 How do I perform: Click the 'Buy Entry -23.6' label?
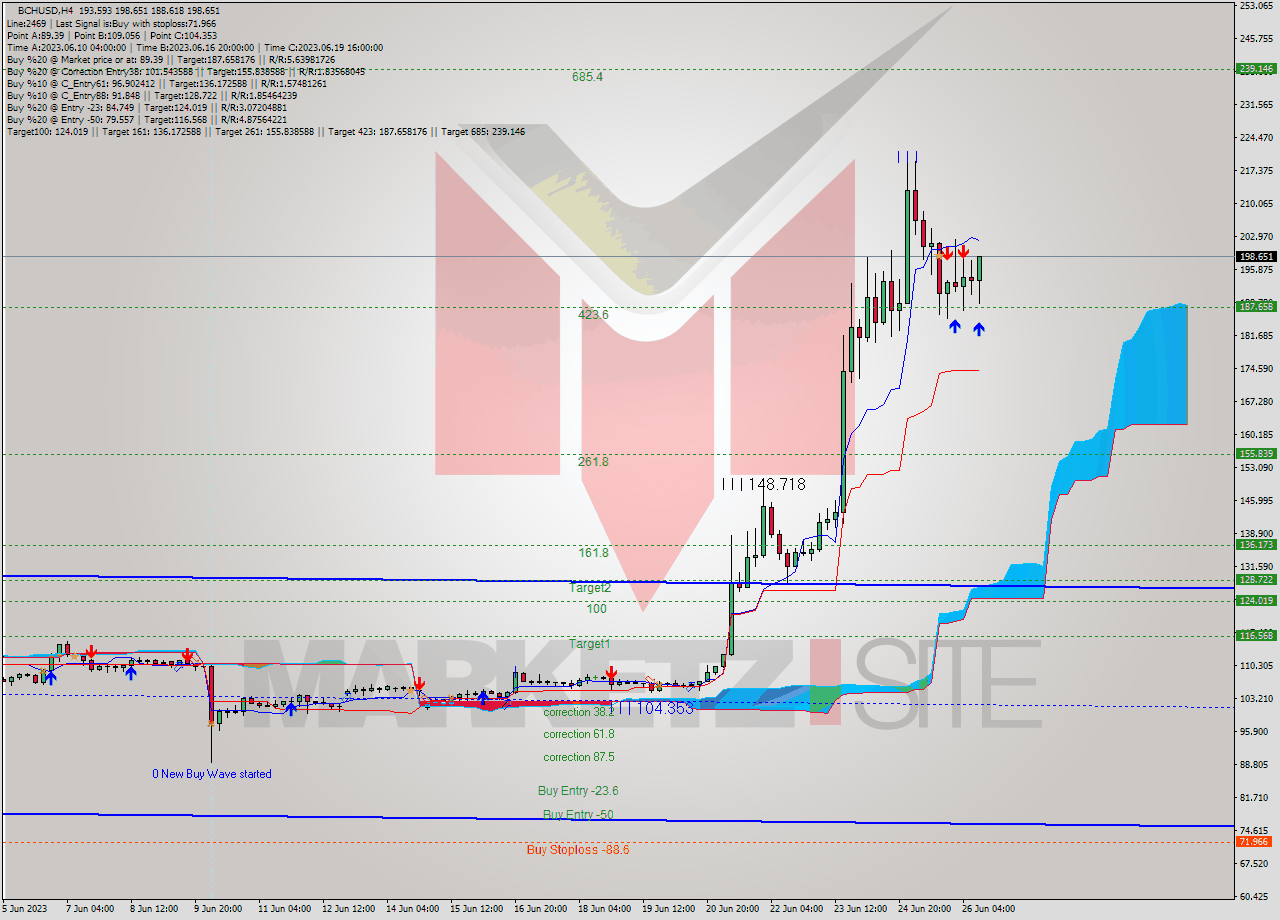(578, 791)
